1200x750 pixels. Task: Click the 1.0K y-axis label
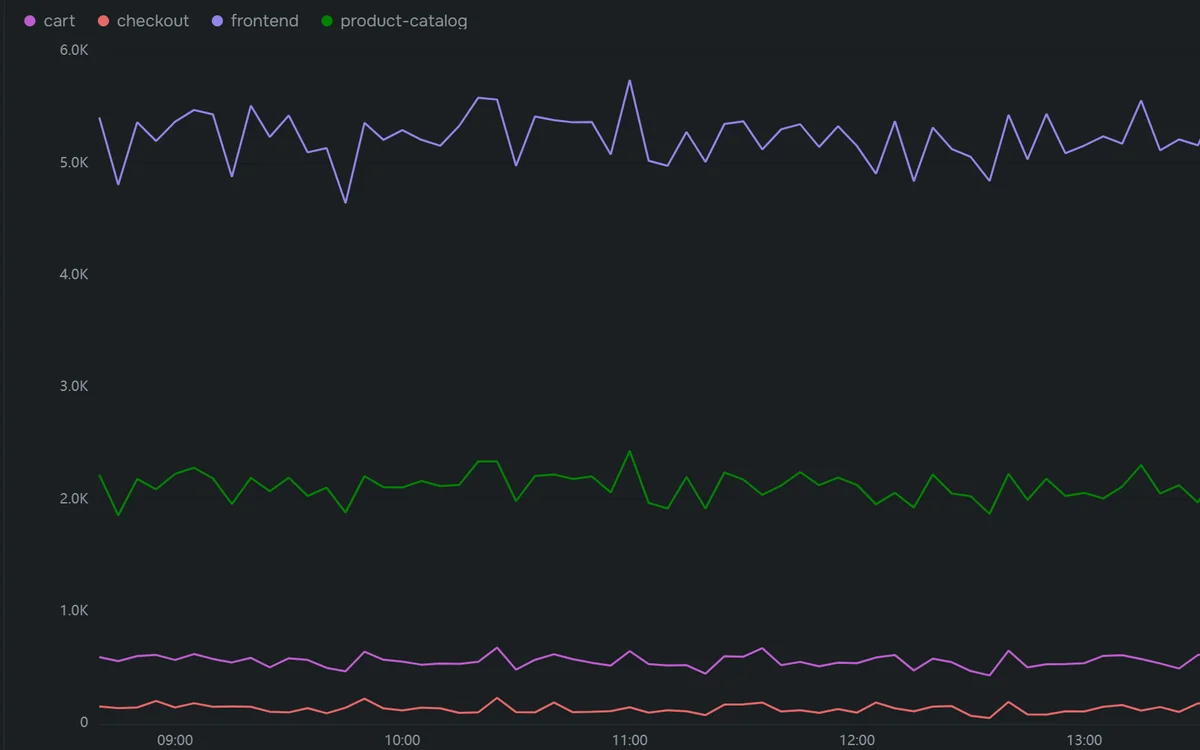pyautogui.click(x=74, y=611)
